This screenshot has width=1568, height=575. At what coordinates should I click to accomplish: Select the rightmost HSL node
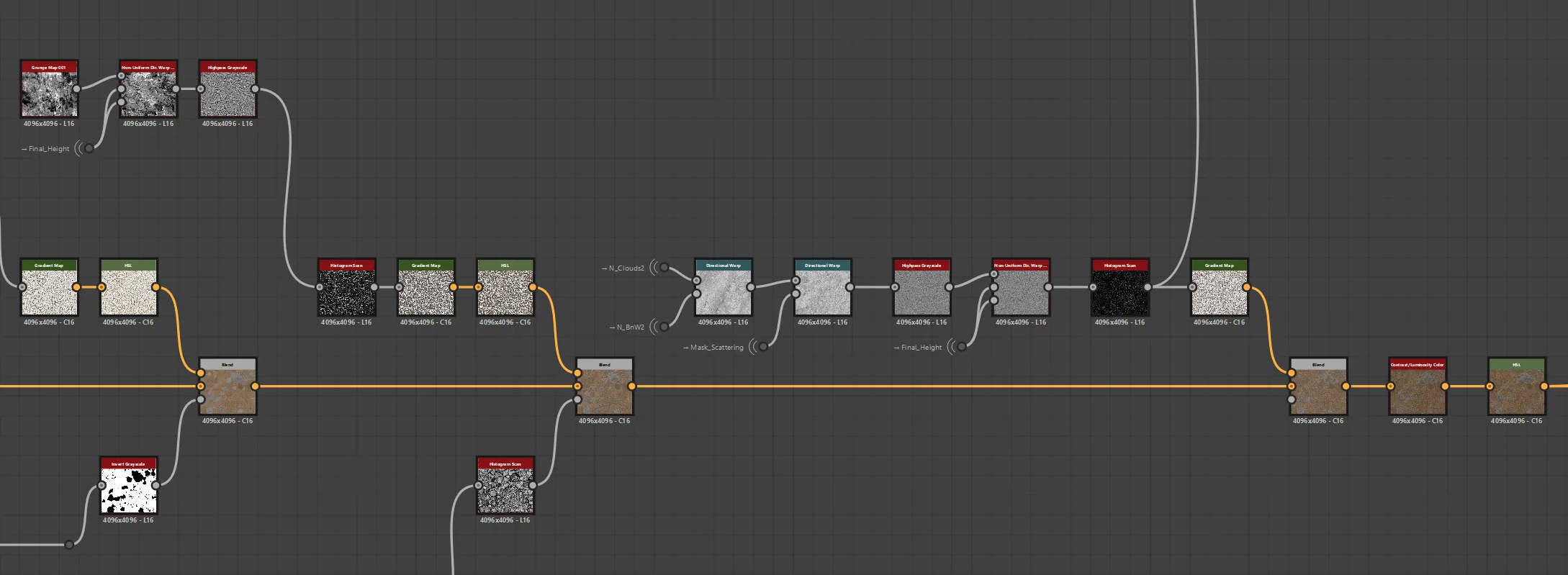tap(1517, 386)
